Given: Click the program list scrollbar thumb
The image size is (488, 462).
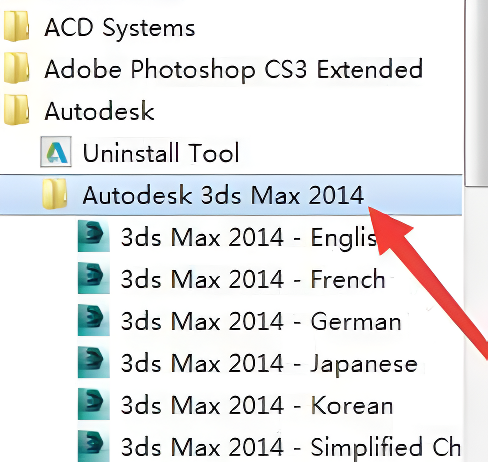Looking at the screenshot, I should click(x=477, y=92).
